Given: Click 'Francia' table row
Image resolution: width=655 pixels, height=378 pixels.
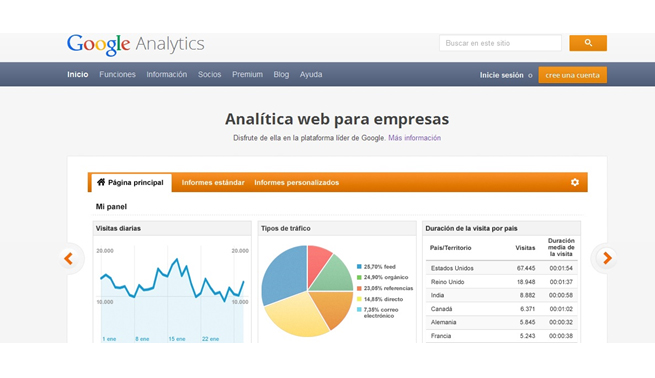Looking at the screenshot, I should (x=501, y=336).
